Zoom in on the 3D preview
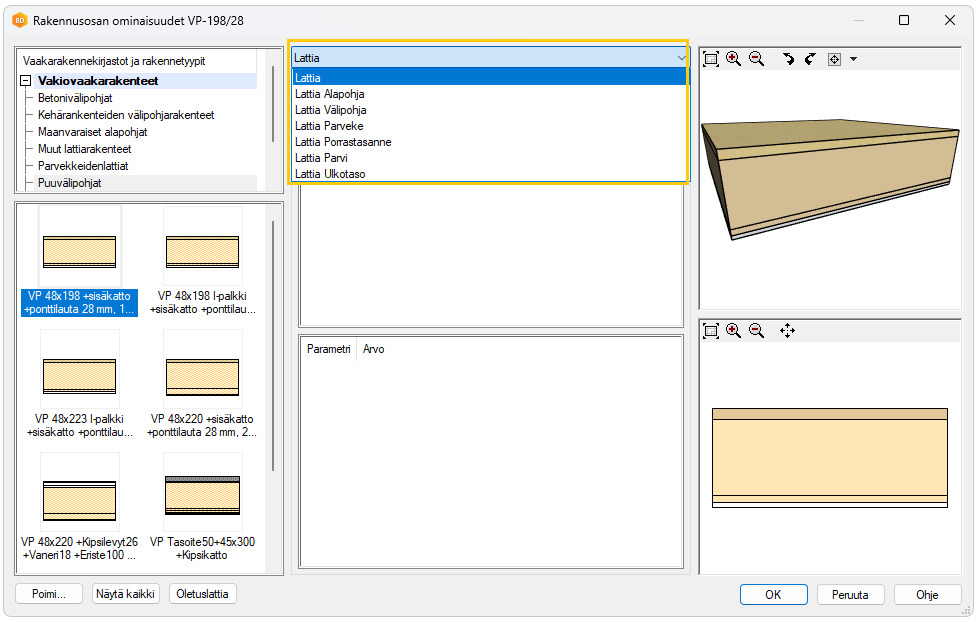 pos(733,59)
